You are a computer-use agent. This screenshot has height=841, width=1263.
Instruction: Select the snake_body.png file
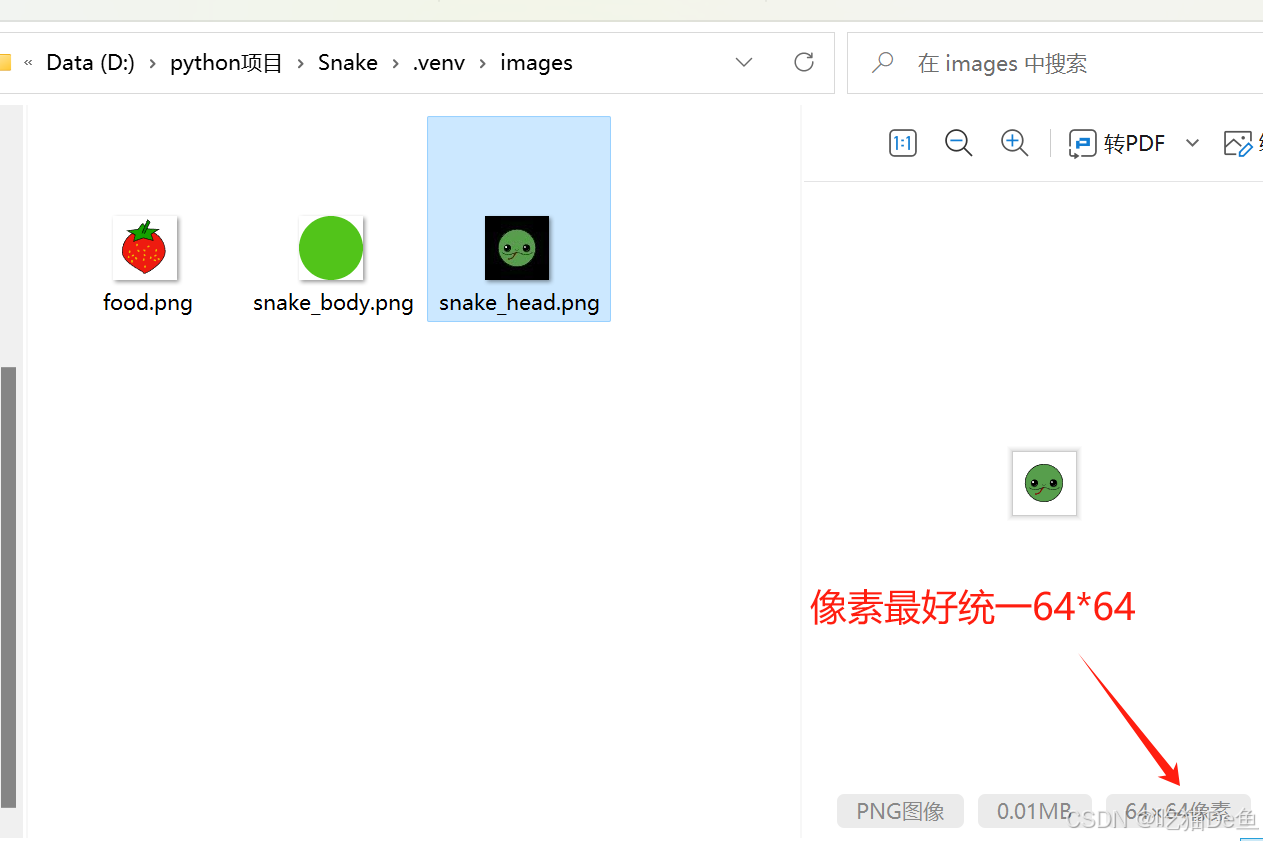331,248
